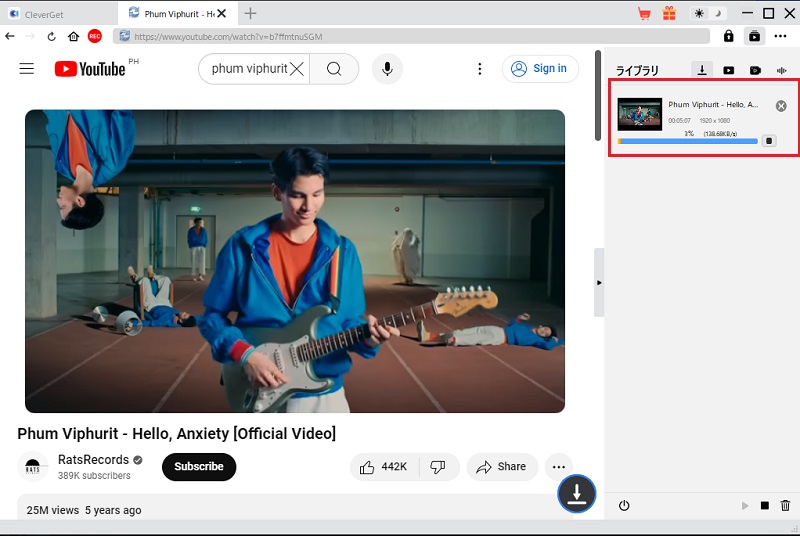Search with voice microphone button

tap(387, 68)
